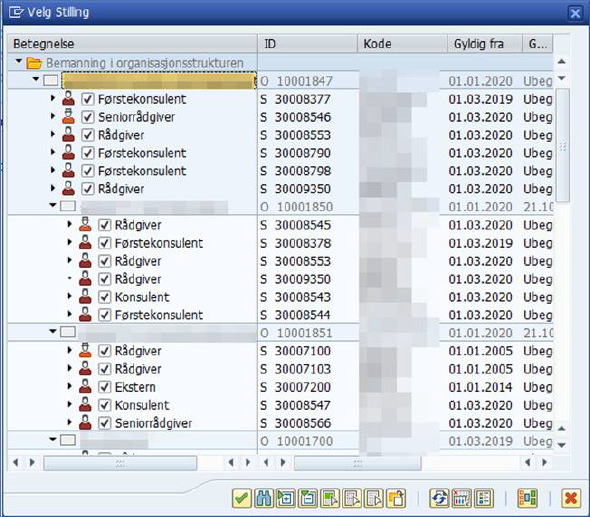Cancel with the red X toolbar button
Image resolution: width=590 pixels, height=517 pixels.
pyautogui.click(x=571, y=499)
